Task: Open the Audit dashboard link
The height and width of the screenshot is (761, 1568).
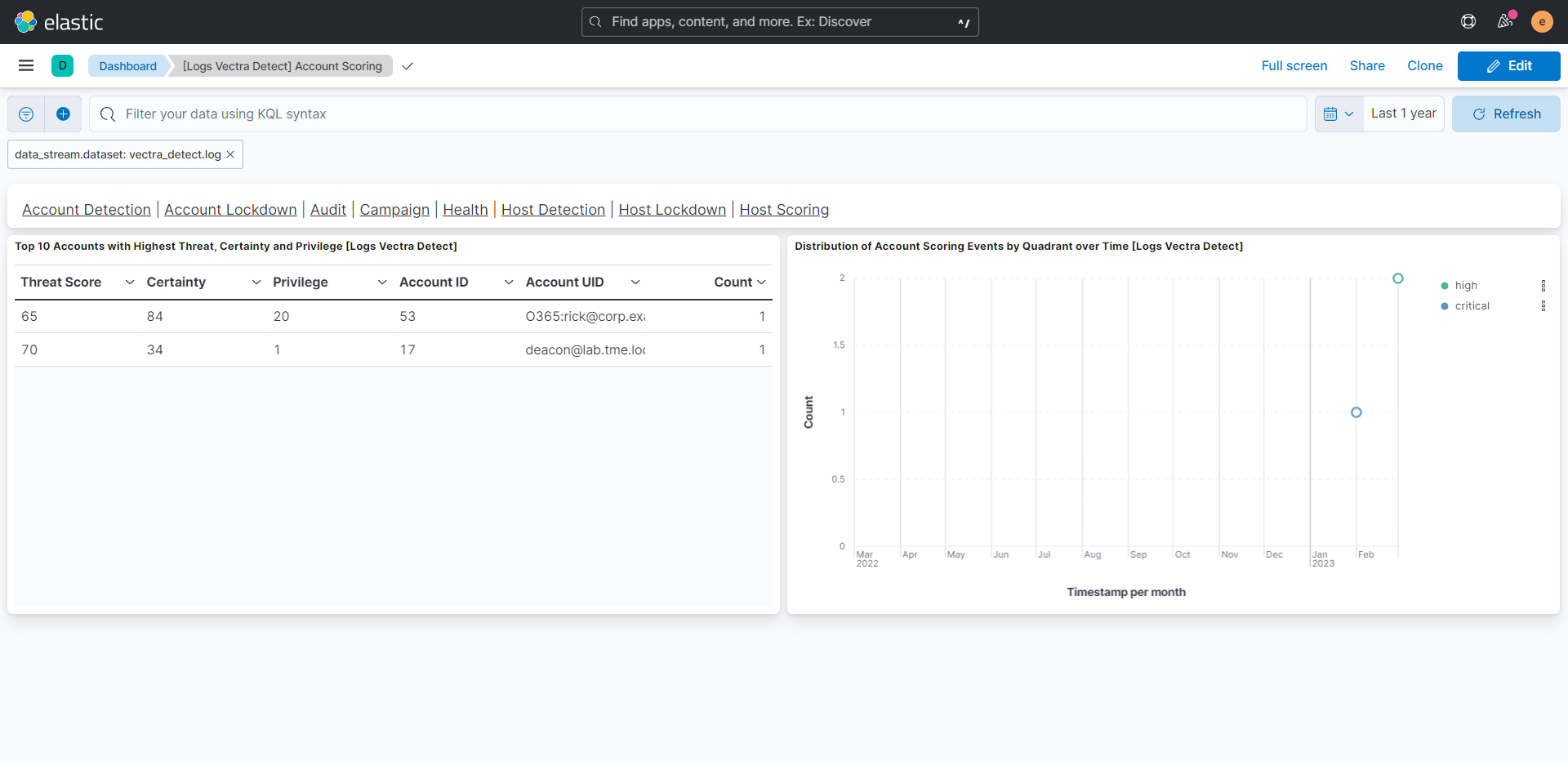Action: 328,210
